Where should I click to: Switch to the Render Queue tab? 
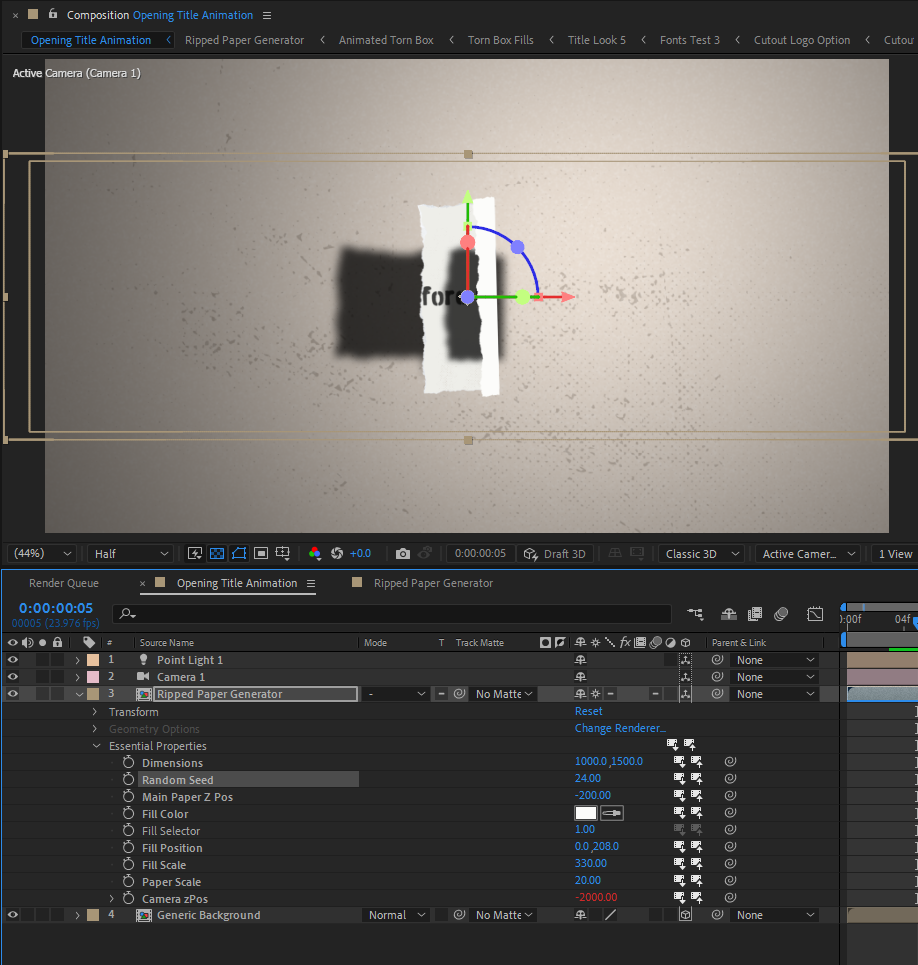[x=64, y=583]
